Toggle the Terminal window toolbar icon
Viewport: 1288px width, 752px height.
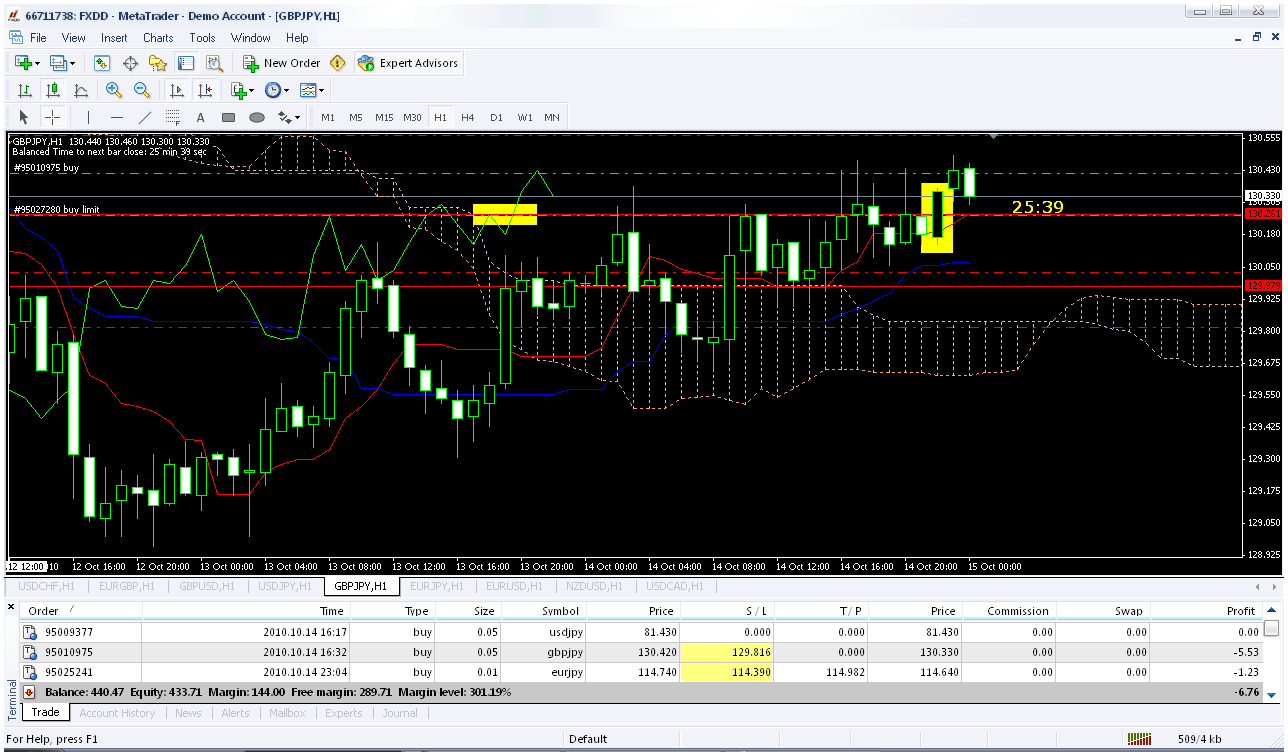pos(186,63)
